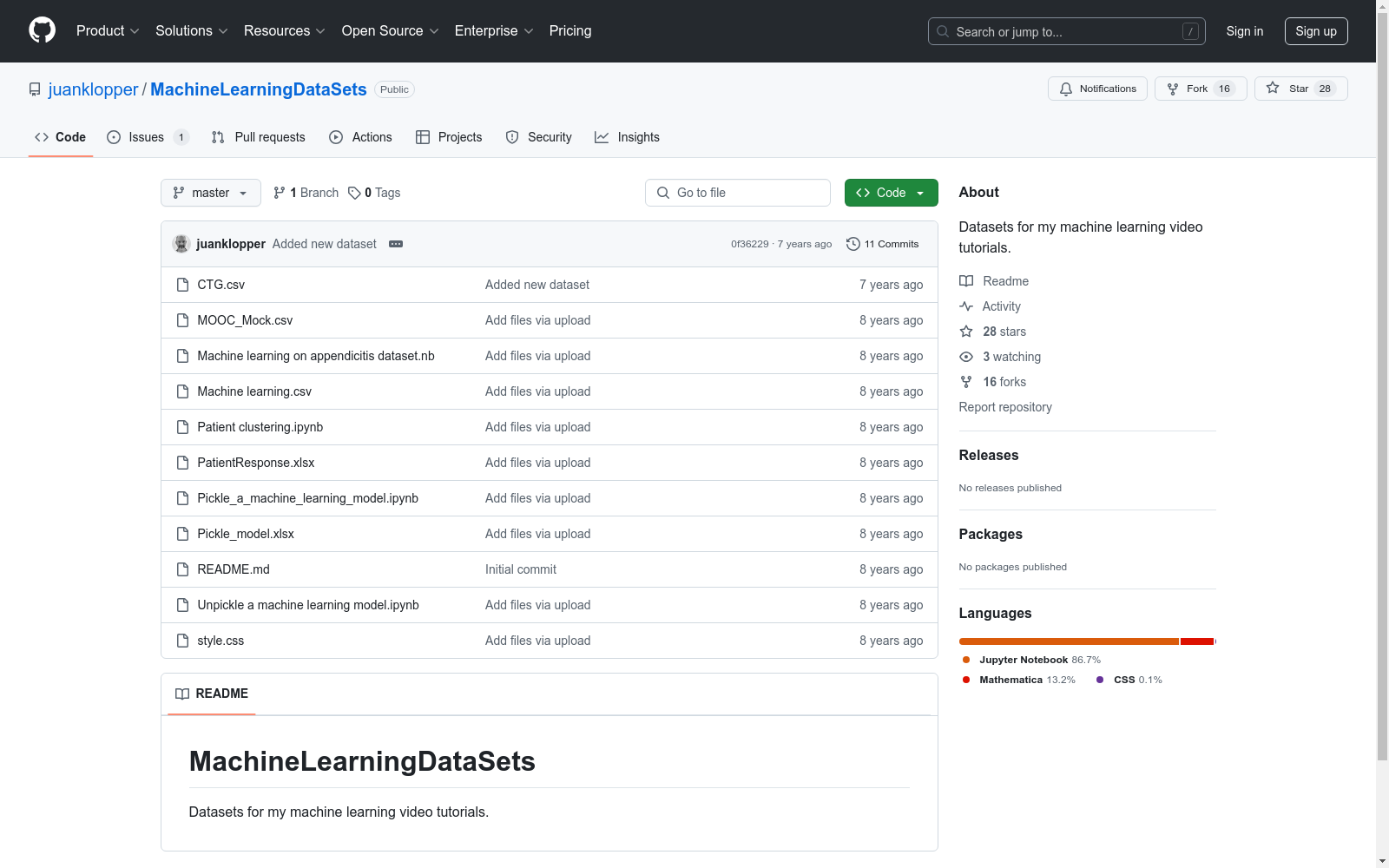Screen dimensions: 1389x868
Task: Click the repository icon before juanklopper
Action: pos(35,89)
